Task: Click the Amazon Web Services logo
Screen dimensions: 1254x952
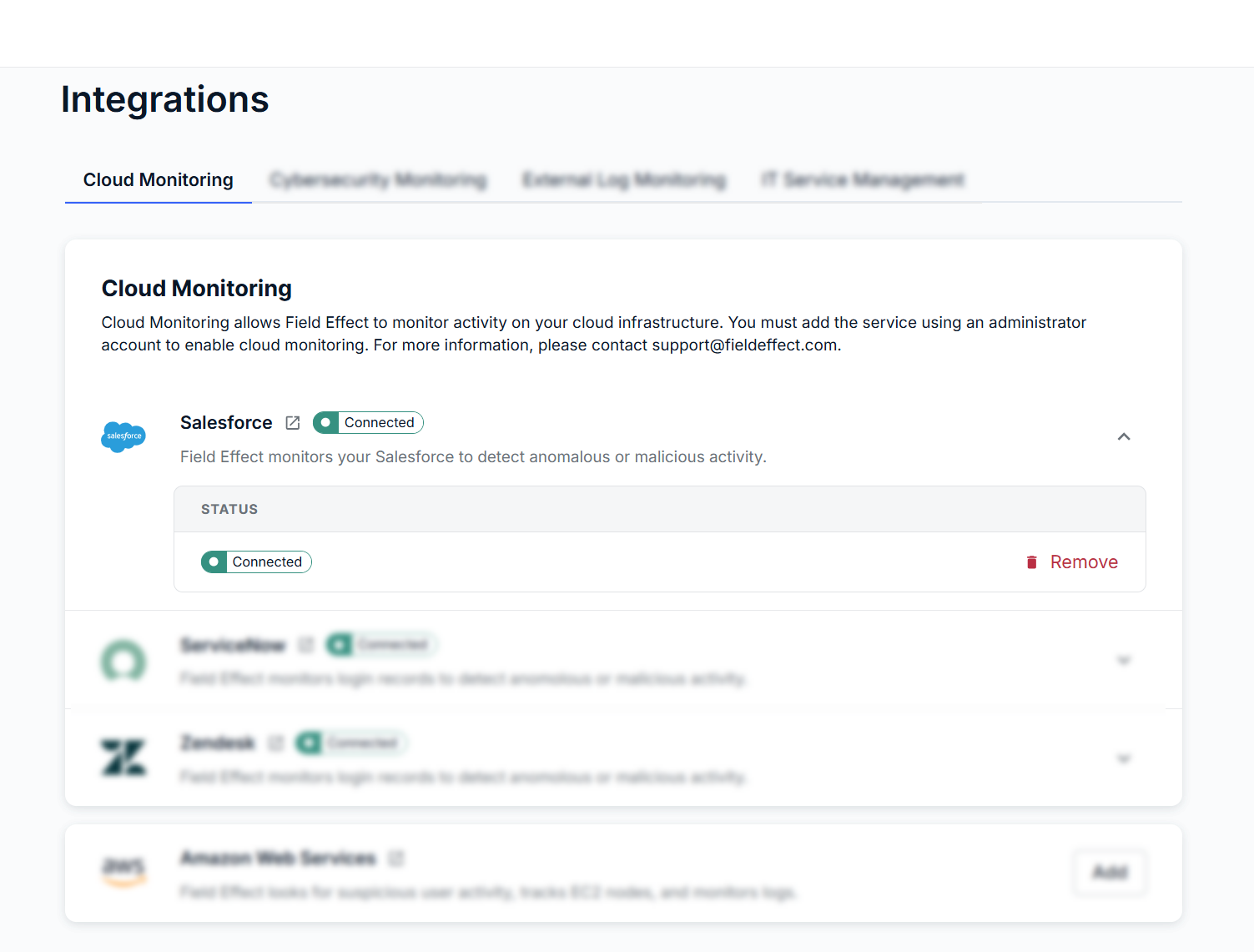Action: click(x=123, y=872)
